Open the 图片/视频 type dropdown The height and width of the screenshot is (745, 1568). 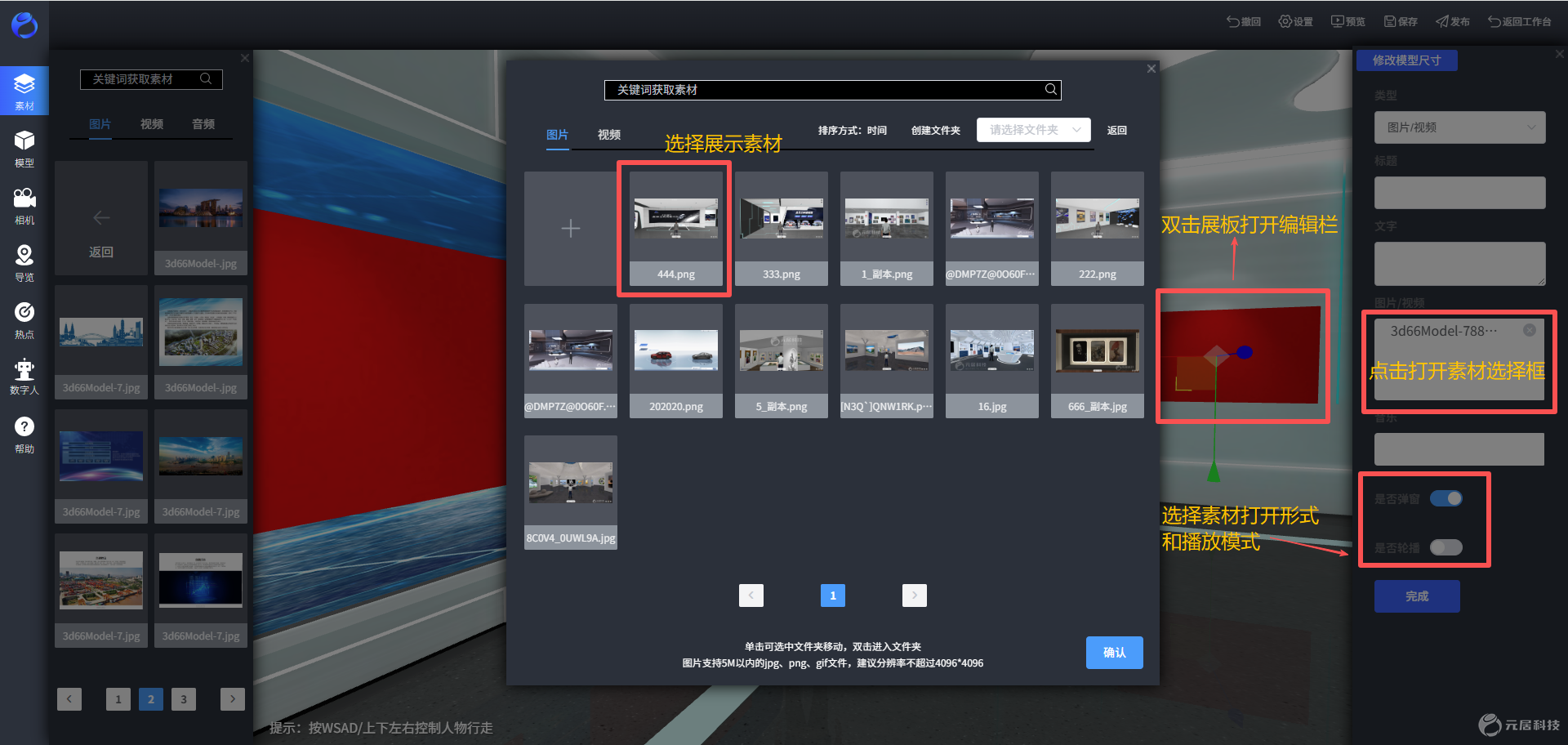(x=1460, y=127)
